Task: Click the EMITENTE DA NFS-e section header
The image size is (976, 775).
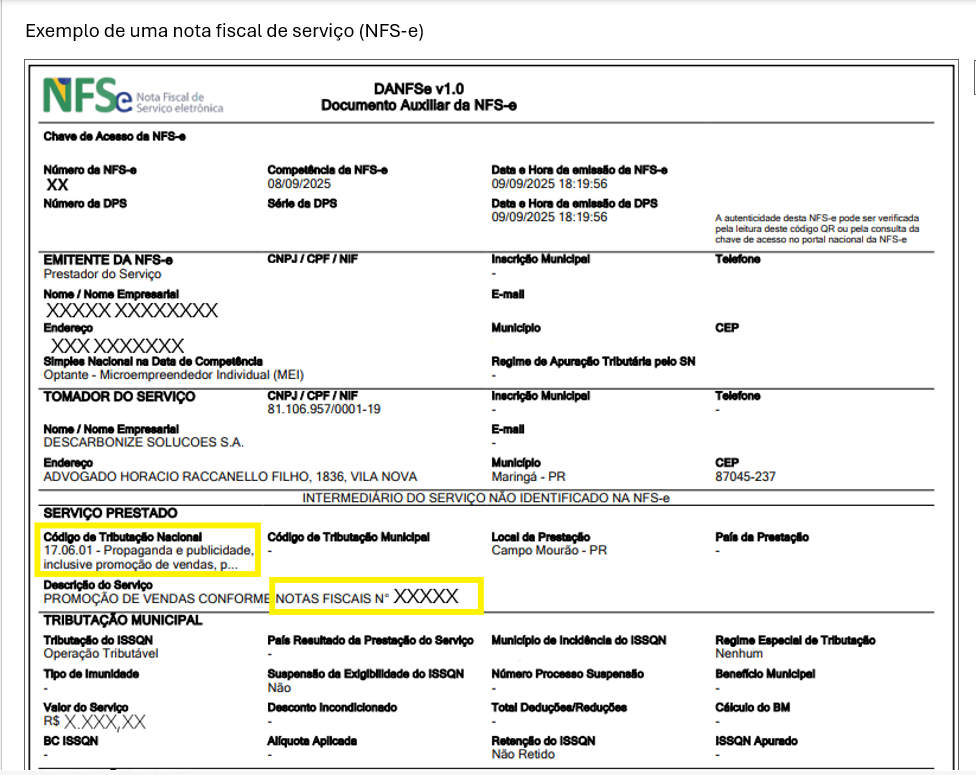Action: pos(109,260)
